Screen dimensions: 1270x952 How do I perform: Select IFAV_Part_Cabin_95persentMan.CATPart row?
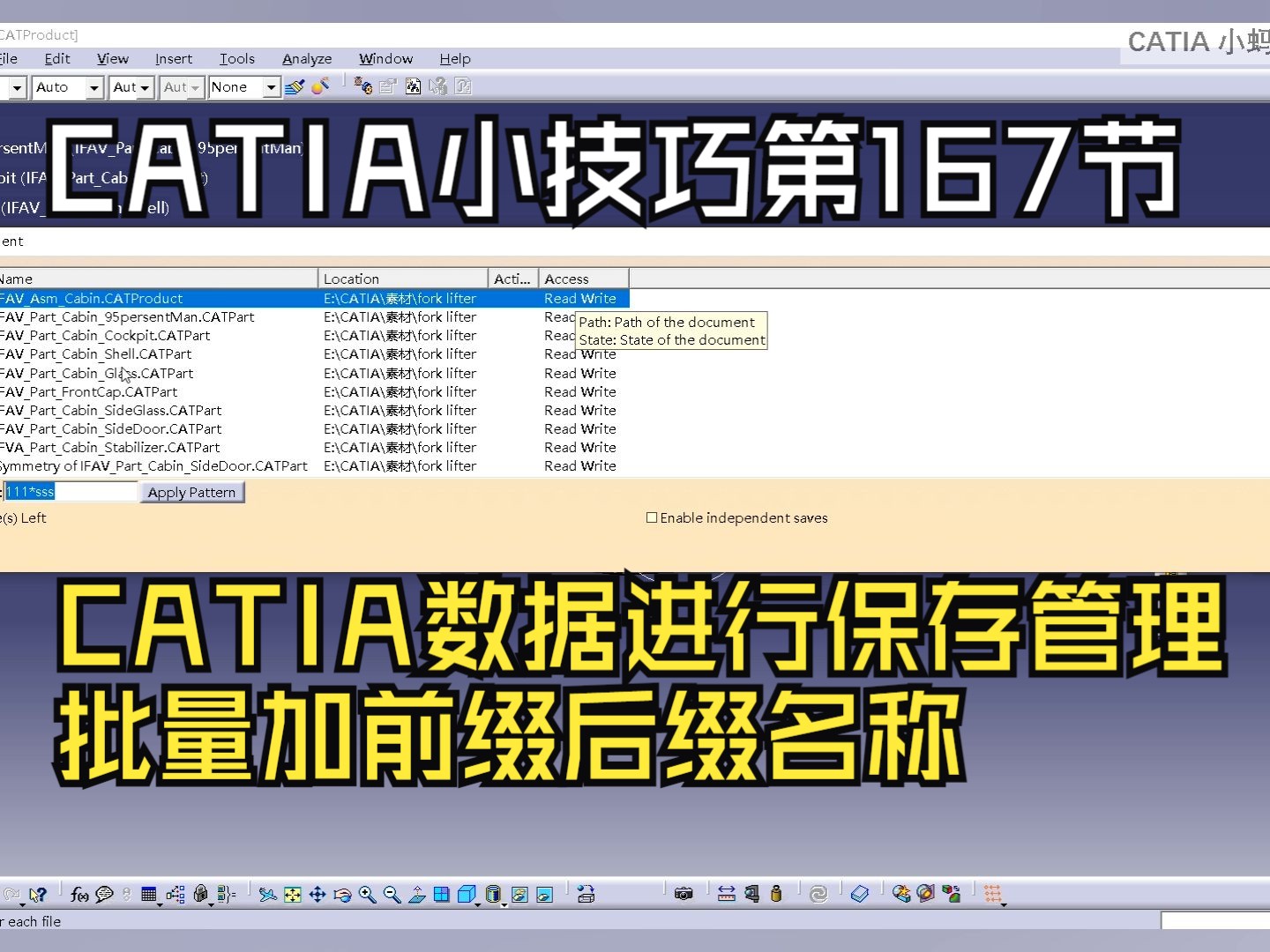pyautogui.click(x=314, y=317)
